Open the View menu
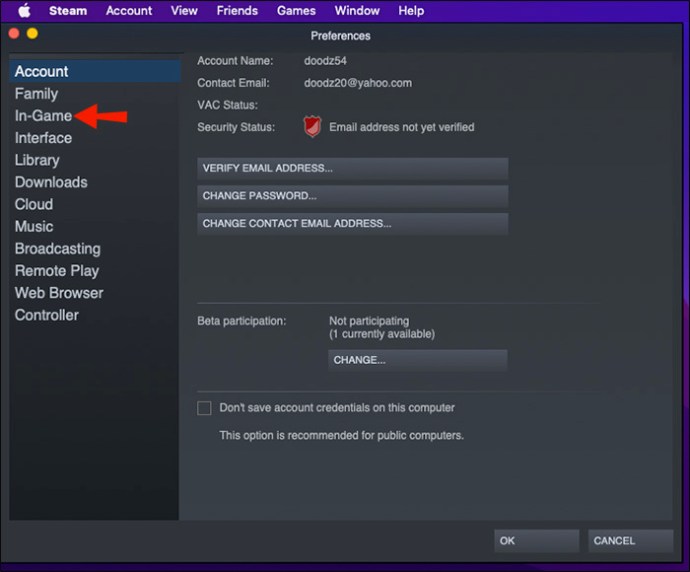 (x=184, y=10)
